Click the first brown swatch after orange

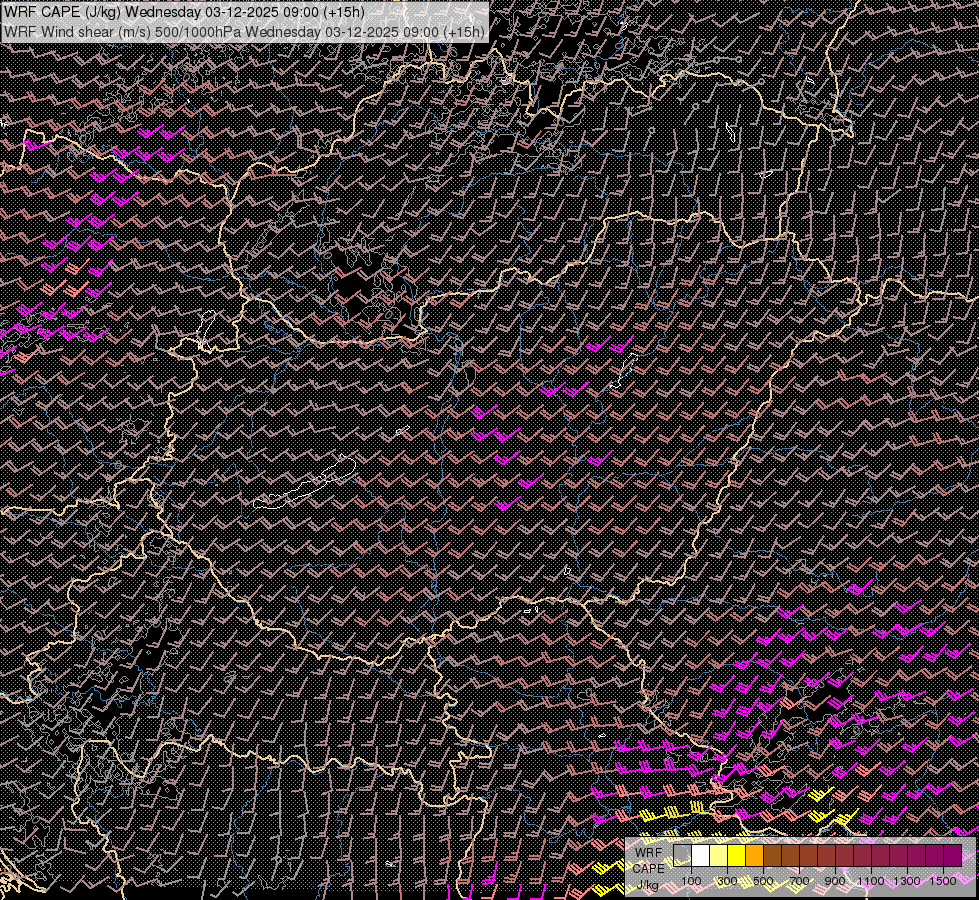tap(772, 855)
